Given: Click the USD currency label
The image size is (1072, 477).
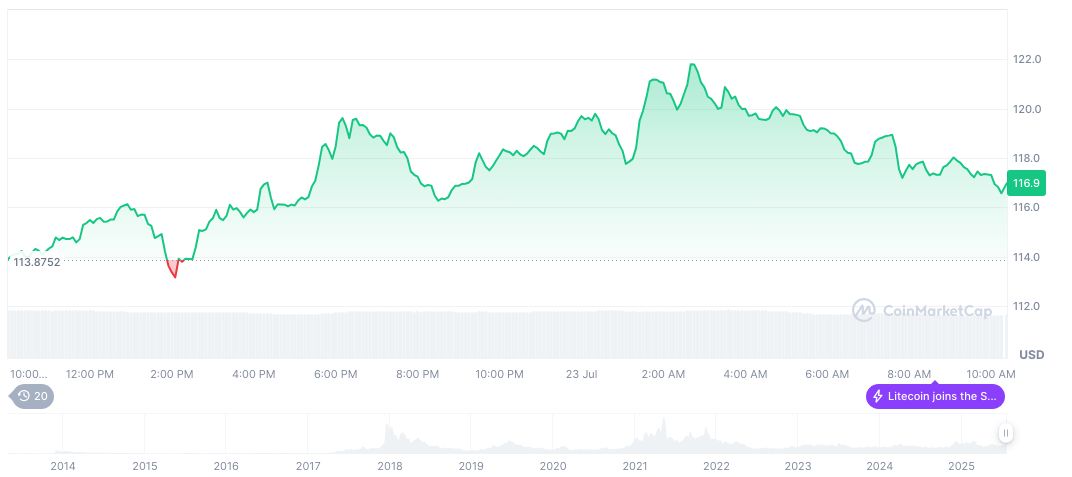Looking at the screenshot, I should (x=1031, y=355).
